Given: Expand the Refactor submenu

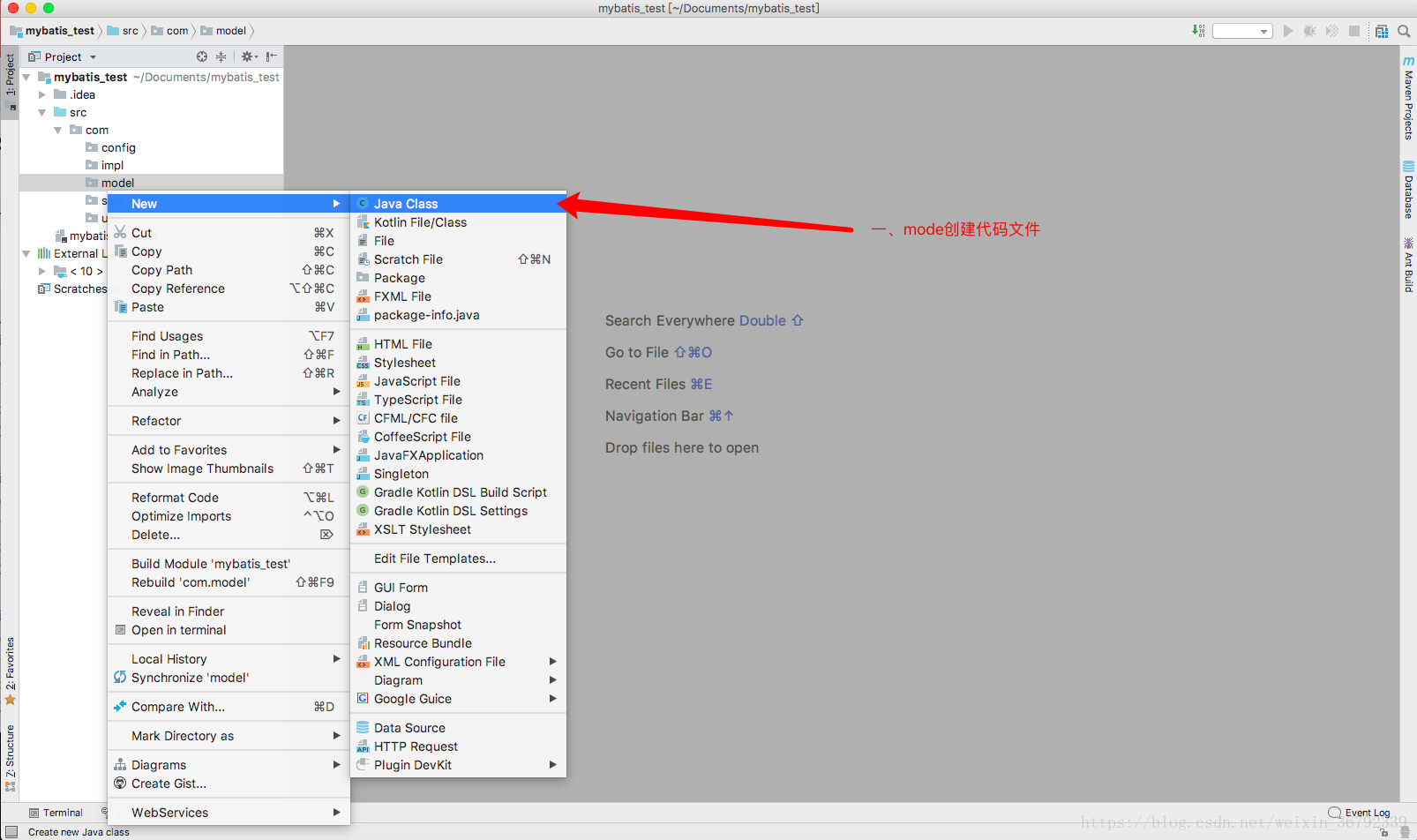Looking at the screenshot, I should pyautogui.click(x=229, y=421).
